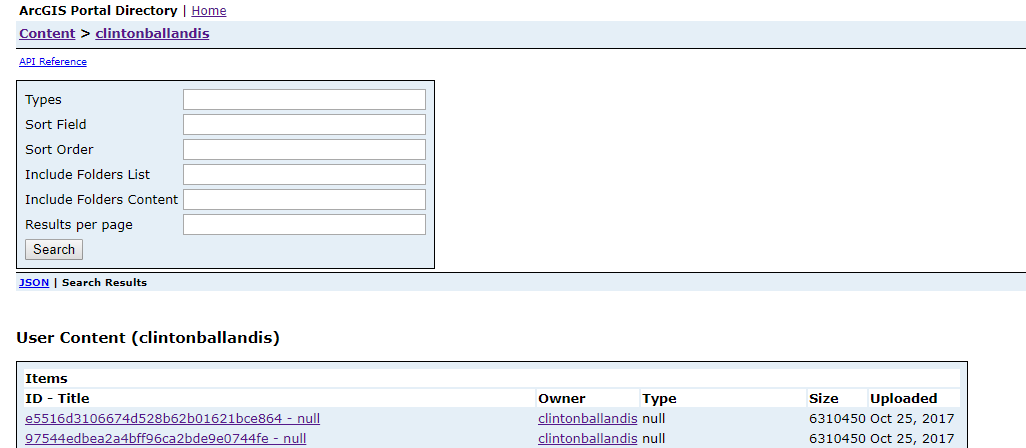Image resolution: width=1026 pixels, height=448 pixels.
Task: Select 'Oct 25, 2017' in first row
Action: (912, 419)
